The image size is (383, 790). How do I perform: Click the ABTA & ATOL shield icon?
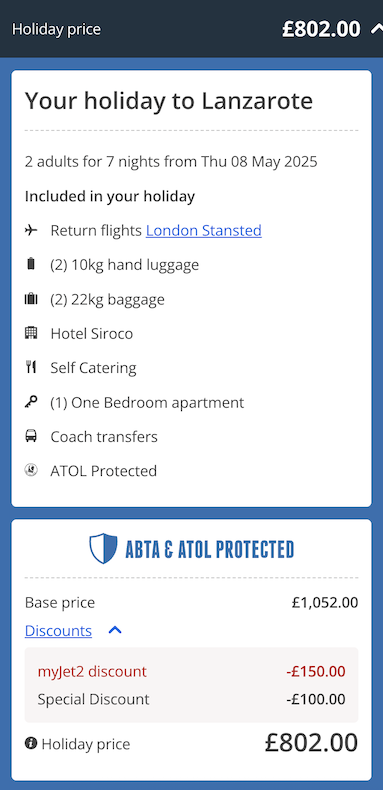(103, 549)
